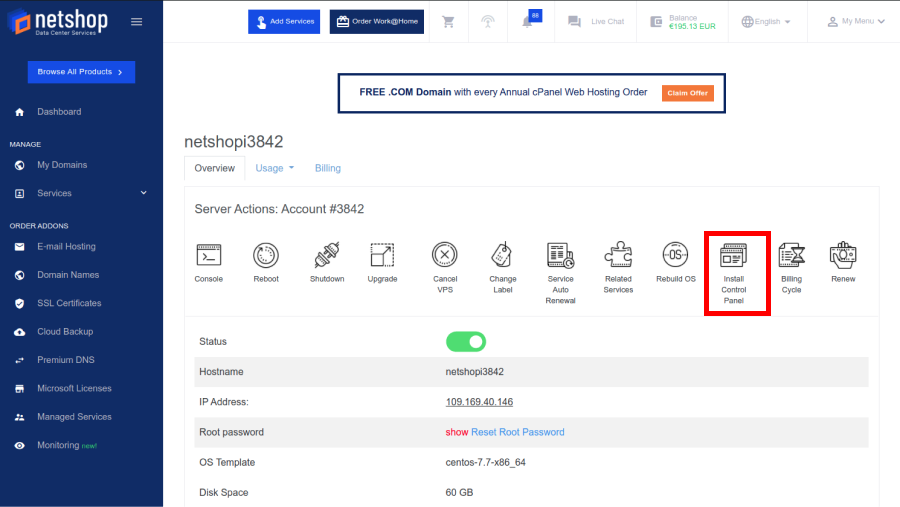
Task: Open Premium DNS in sidebar
Action: [65, 360]
